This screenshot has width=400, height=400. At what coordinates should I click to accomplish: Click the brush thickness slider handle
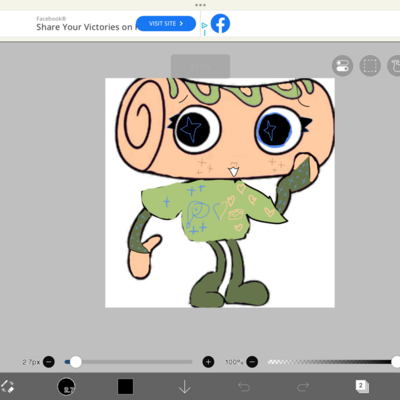[76, 362]
